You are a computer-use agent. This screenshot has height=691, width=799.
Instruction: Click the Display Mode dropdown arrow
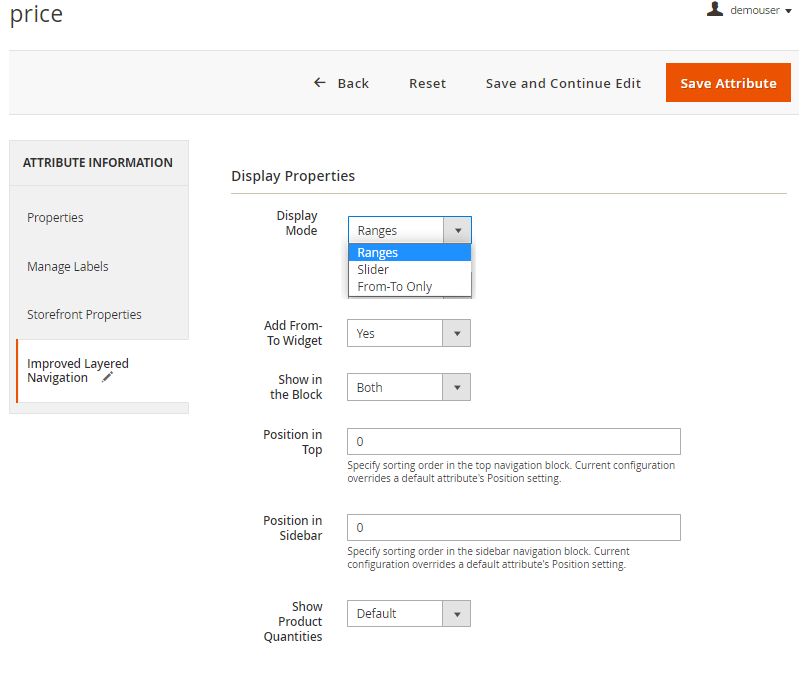click(457, 230)
